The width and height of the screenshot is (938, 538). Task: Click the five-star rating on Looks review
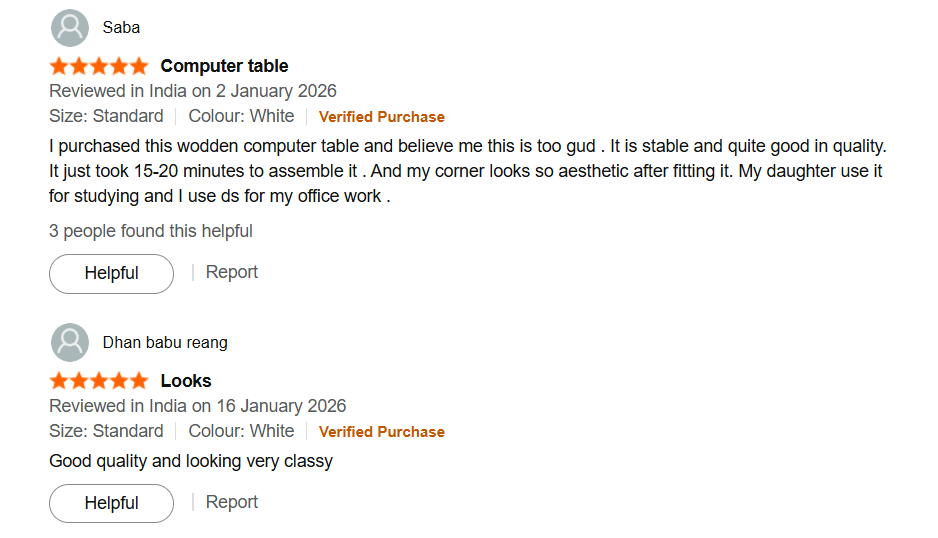pos(98,381)
